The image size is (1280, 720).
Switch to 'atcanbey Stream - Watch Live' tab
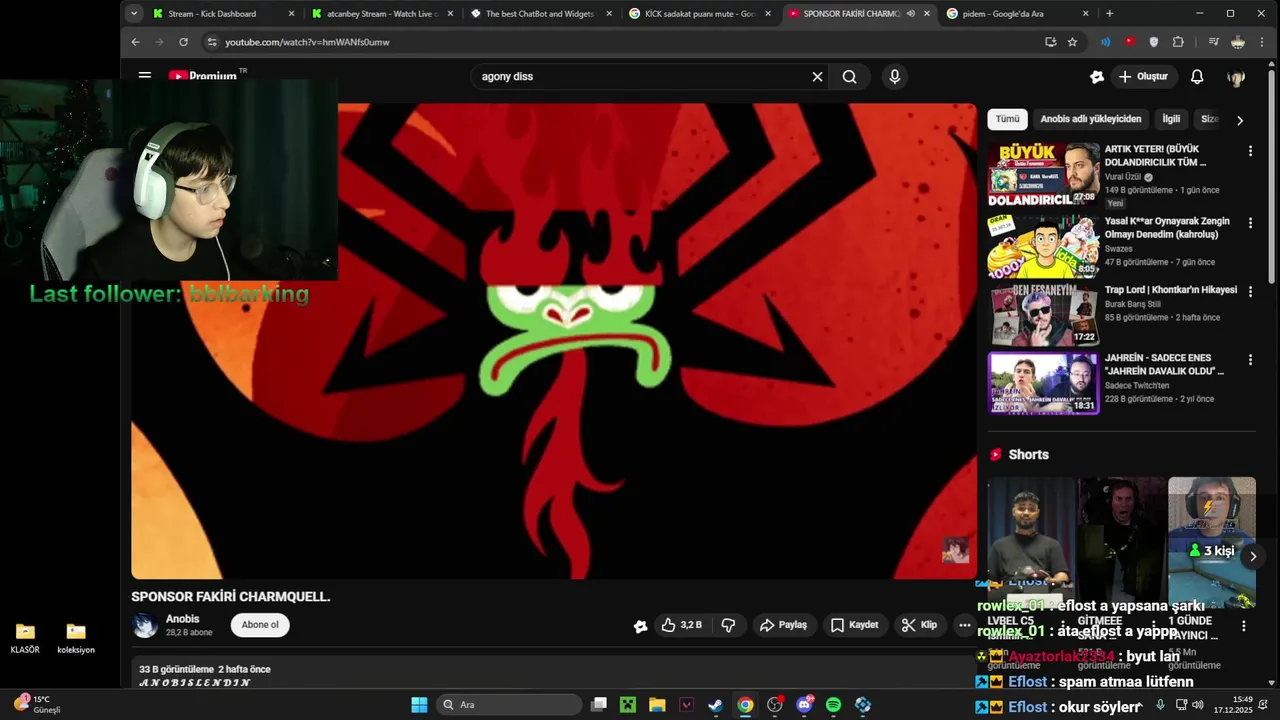point(383,14)
